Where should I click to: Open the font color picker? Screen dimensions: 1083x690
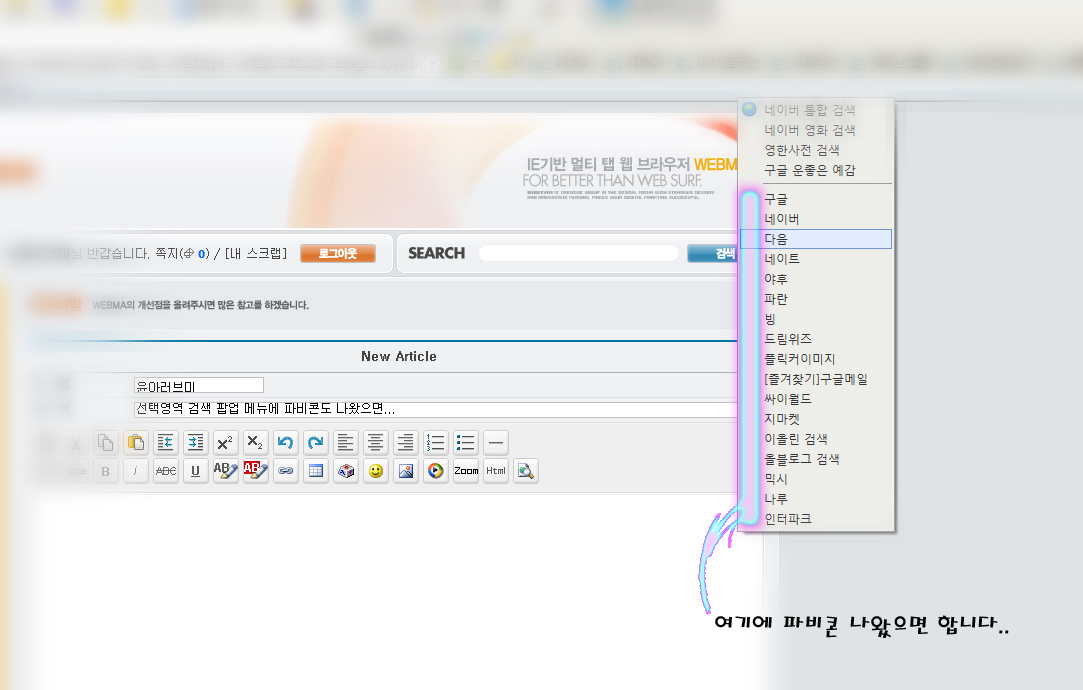coord(226,471)
